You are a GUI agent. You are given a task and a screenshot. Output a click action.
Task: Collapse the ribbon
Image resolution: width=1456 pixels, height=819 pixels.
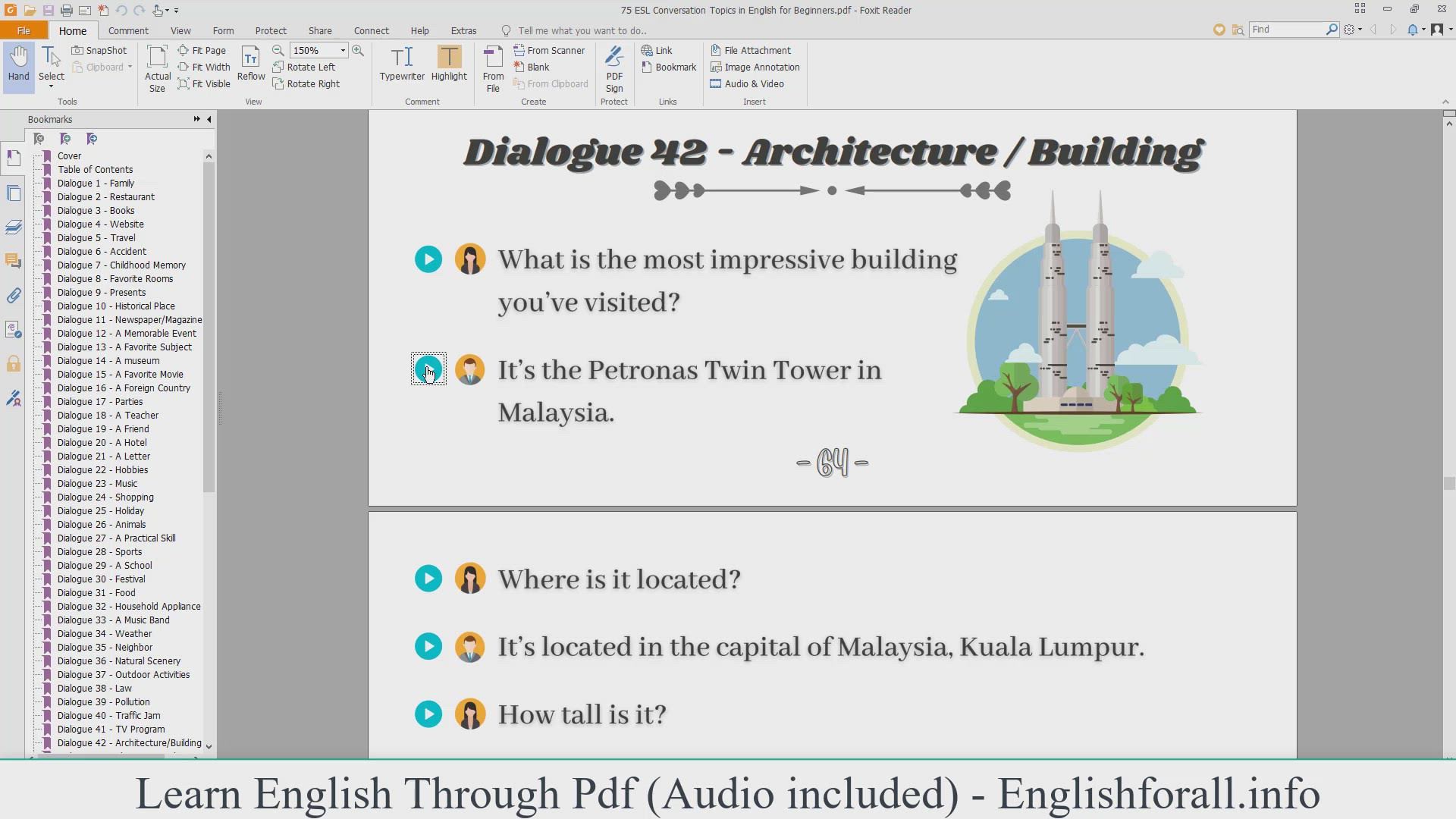(1445, 102)
